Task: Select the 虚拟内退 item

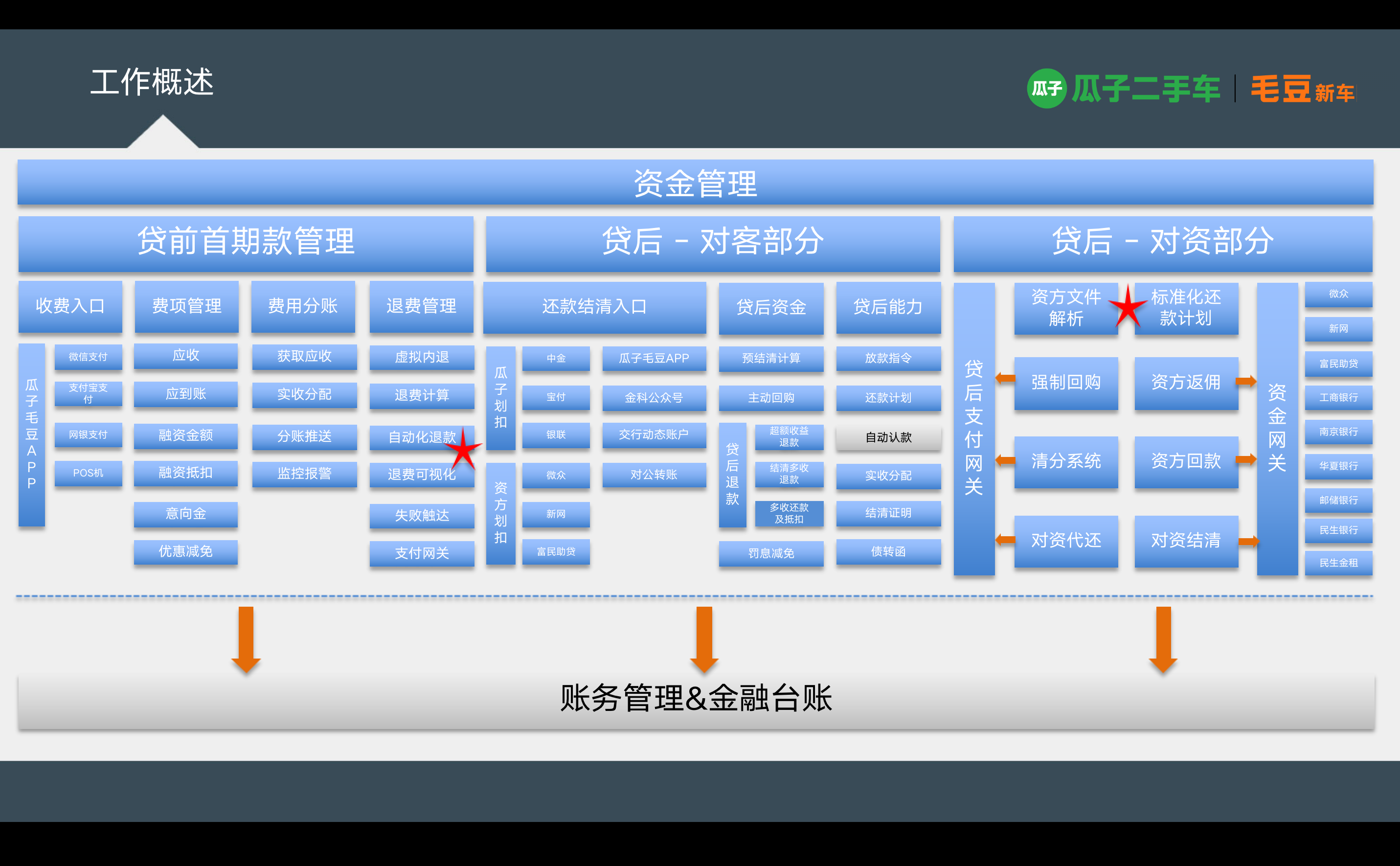Action: [422, 357]
